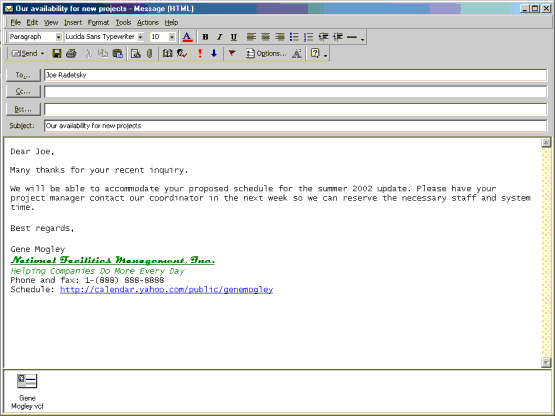Open the Insert menu

click(x=73, y=23)
